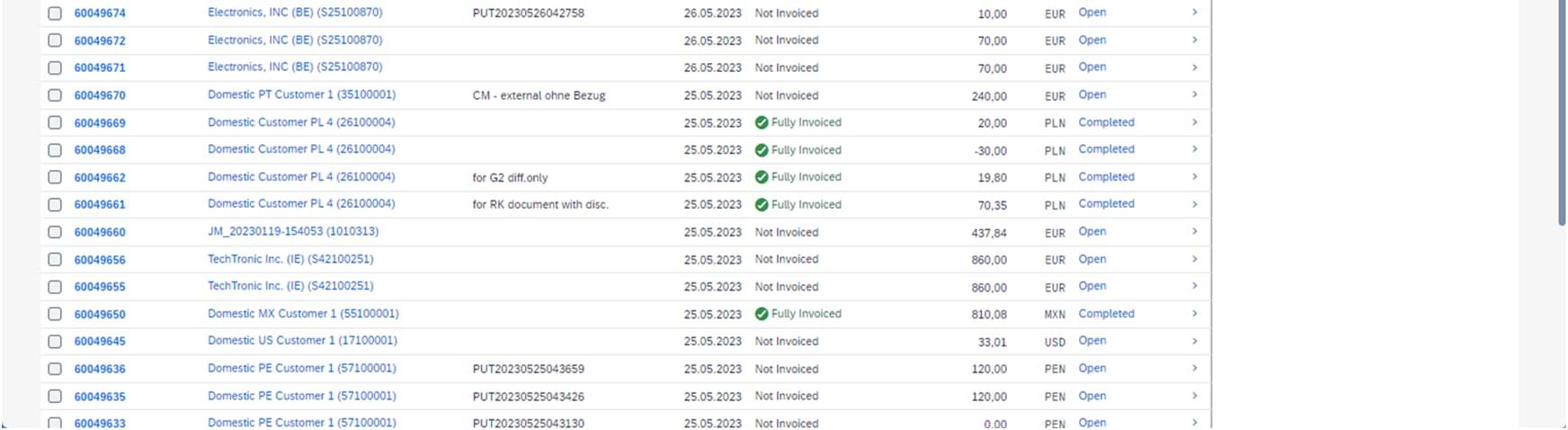Viewport: 1568px width, 430px height.
Task: Open JM_20230119-154053 customer link
Action: click(x=292, y=231)
